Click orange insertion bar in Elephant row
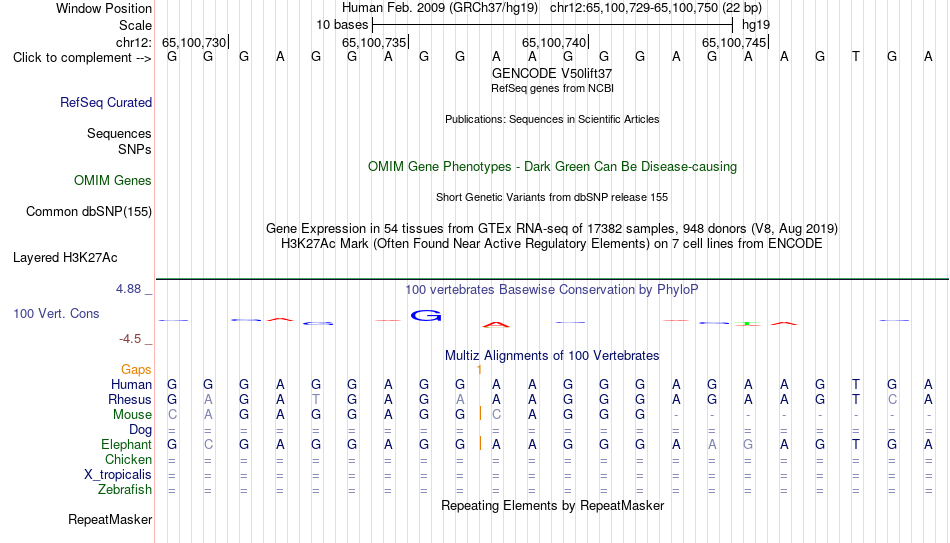Viewport: 950px width, 543px height. point(480,444)
